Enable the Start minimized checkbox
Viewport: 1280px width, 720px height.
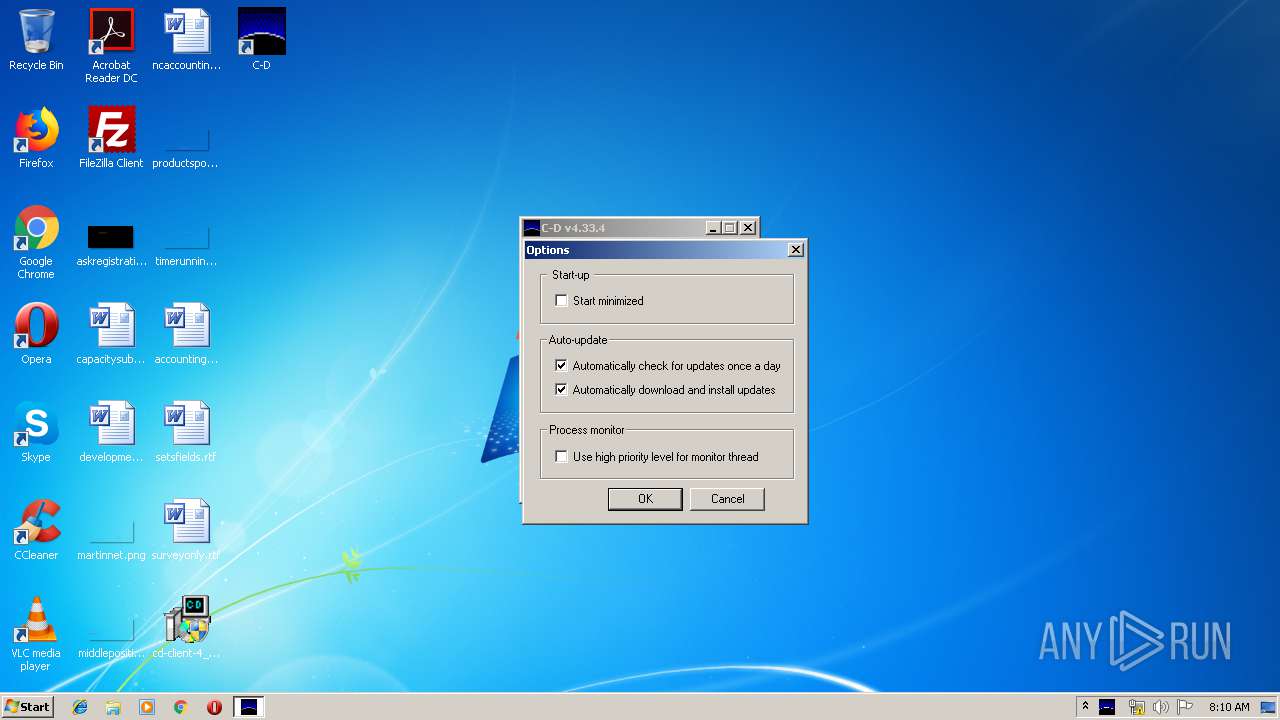pos(561,300)
